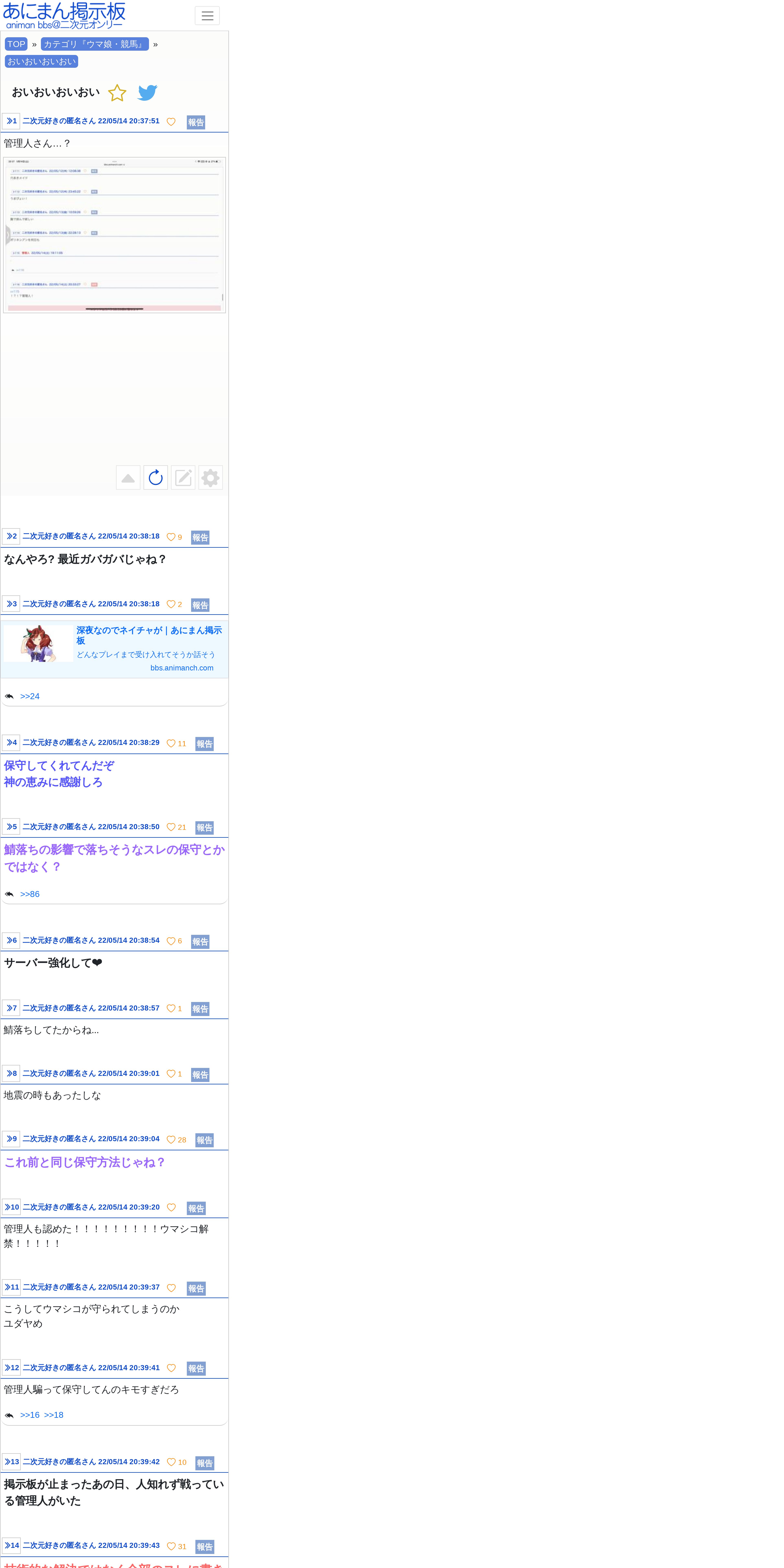
Task: Report post 4 with 報告 button
Action: (x=205, y=744)
